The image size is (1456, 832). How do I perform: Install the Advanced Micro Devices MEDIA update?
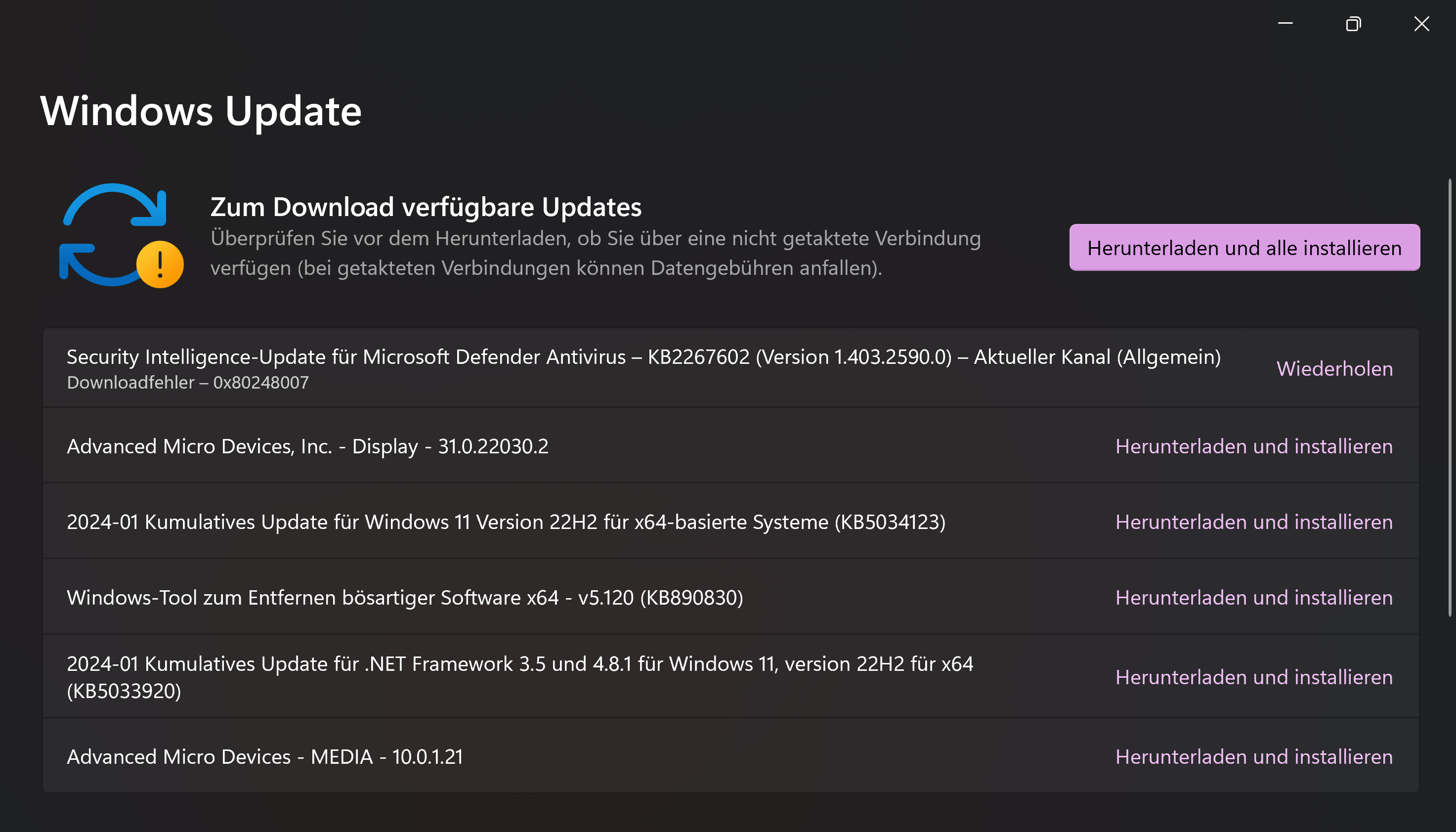(1254, 756)
